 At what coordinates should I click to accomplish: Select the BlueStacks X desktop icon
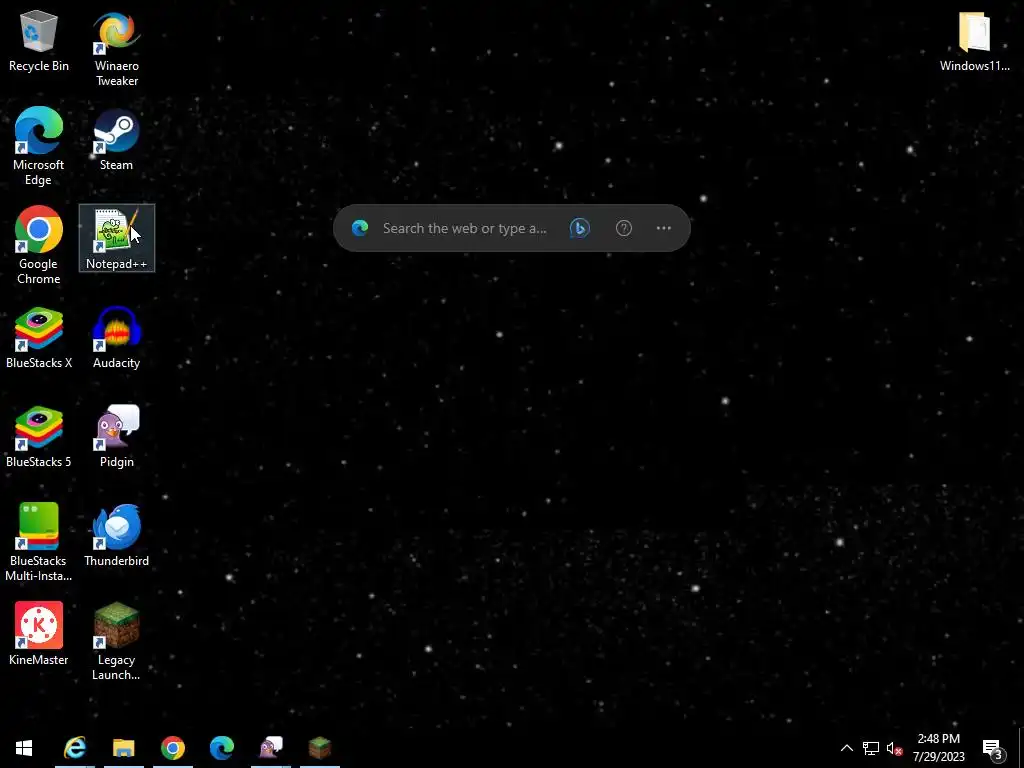click(x=39, y=338)
